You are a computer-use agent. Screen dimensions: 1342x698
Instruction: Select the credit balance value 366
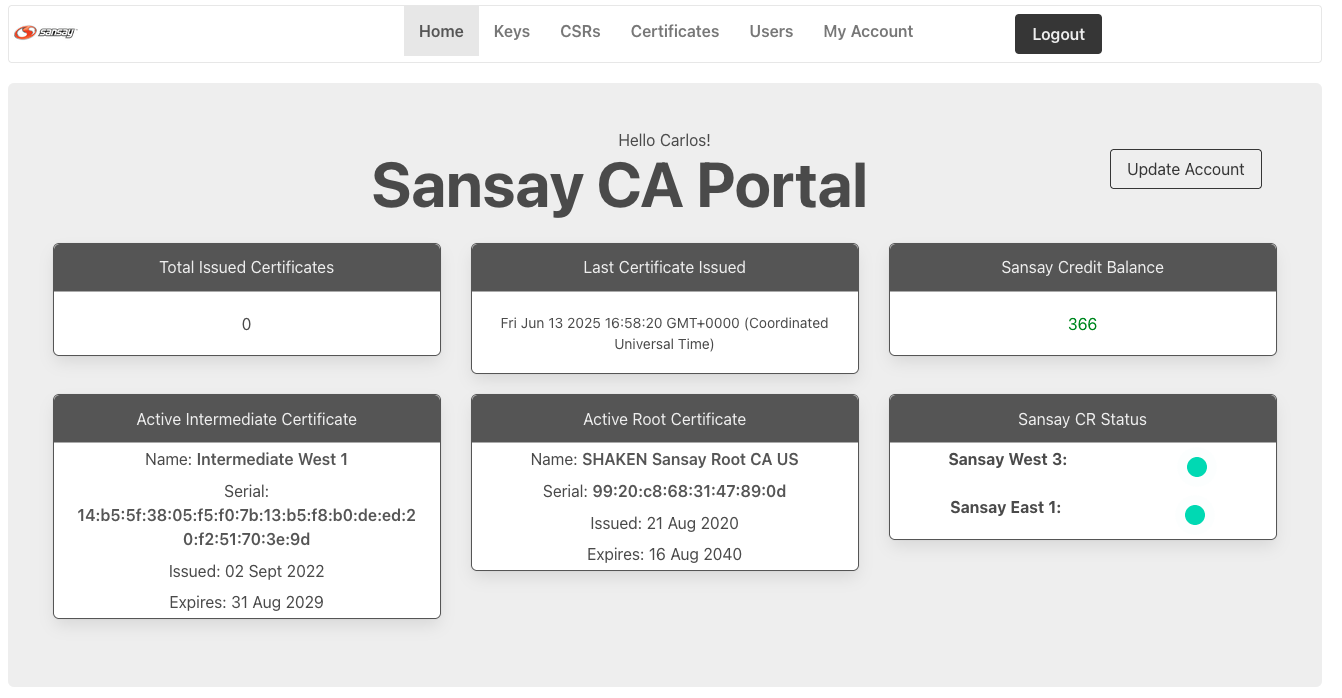point(1082,324)
